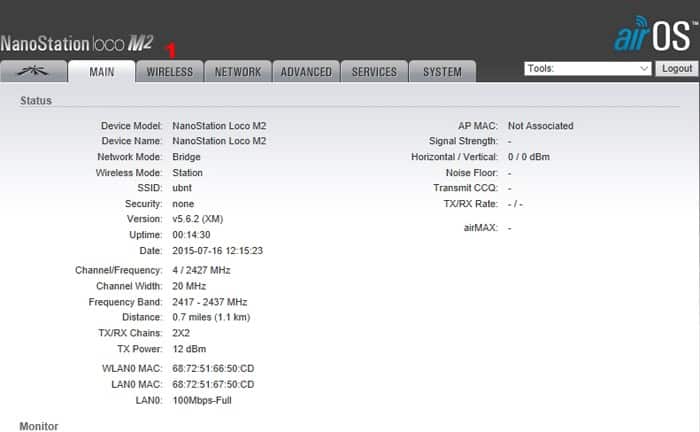Click the Wireless Mode value Station
This screenshot has height=432, width=700.
click(x=188, y=173)
